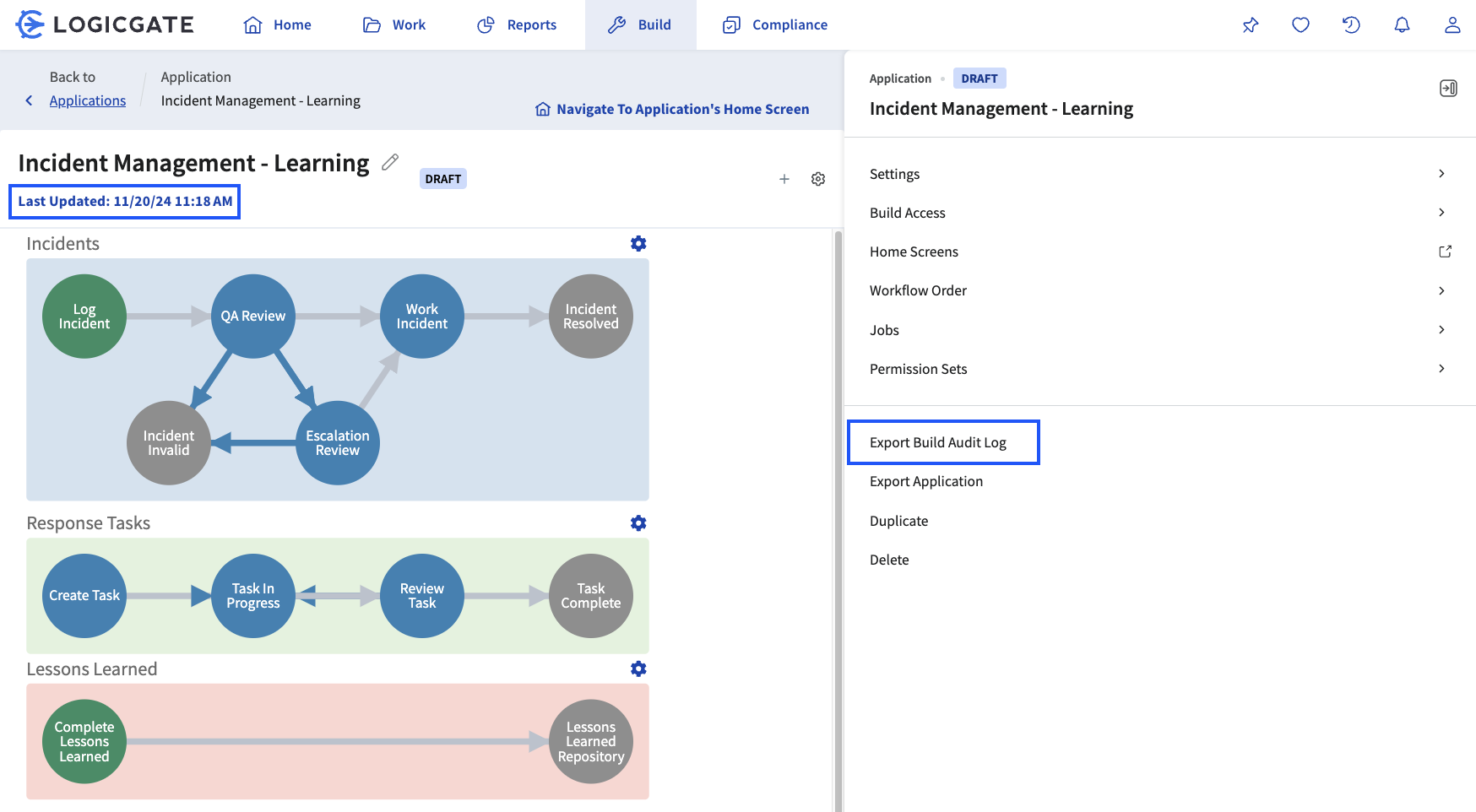Select Lessons Learned Repository step node
1476x812 pixels.
click(591, 742)
